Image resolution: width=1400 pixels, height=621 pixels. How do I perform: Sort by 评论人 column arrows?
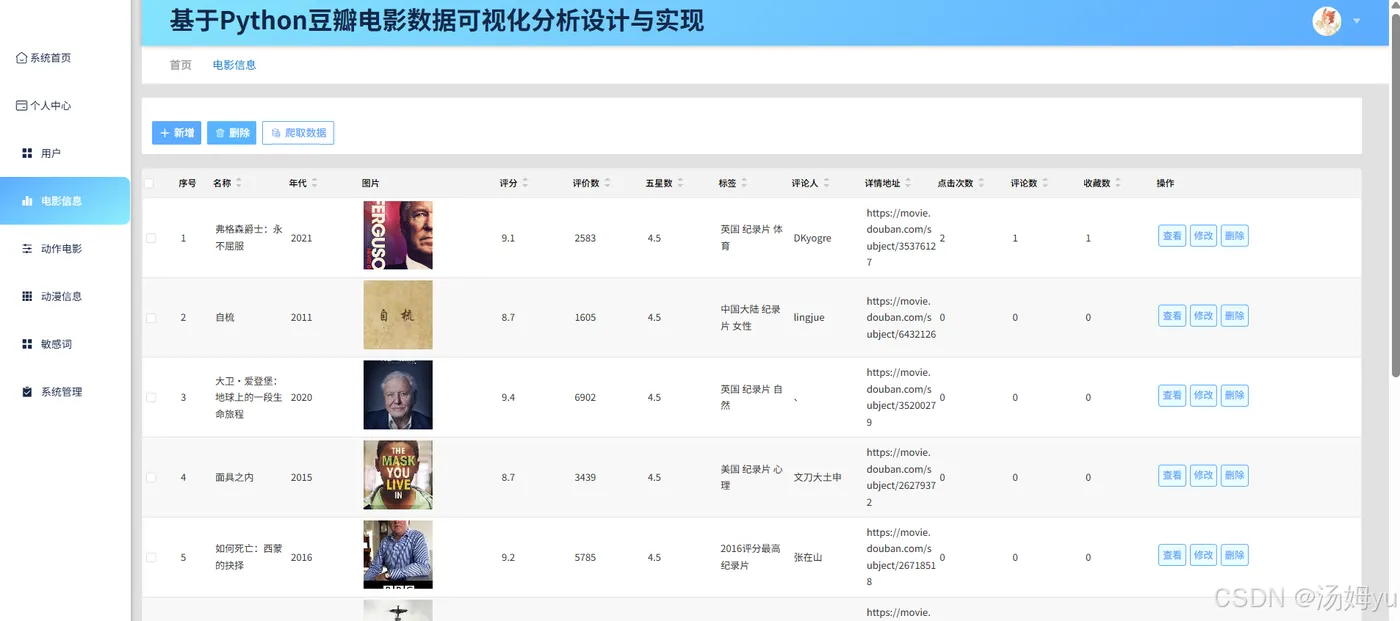pos(826,183)
